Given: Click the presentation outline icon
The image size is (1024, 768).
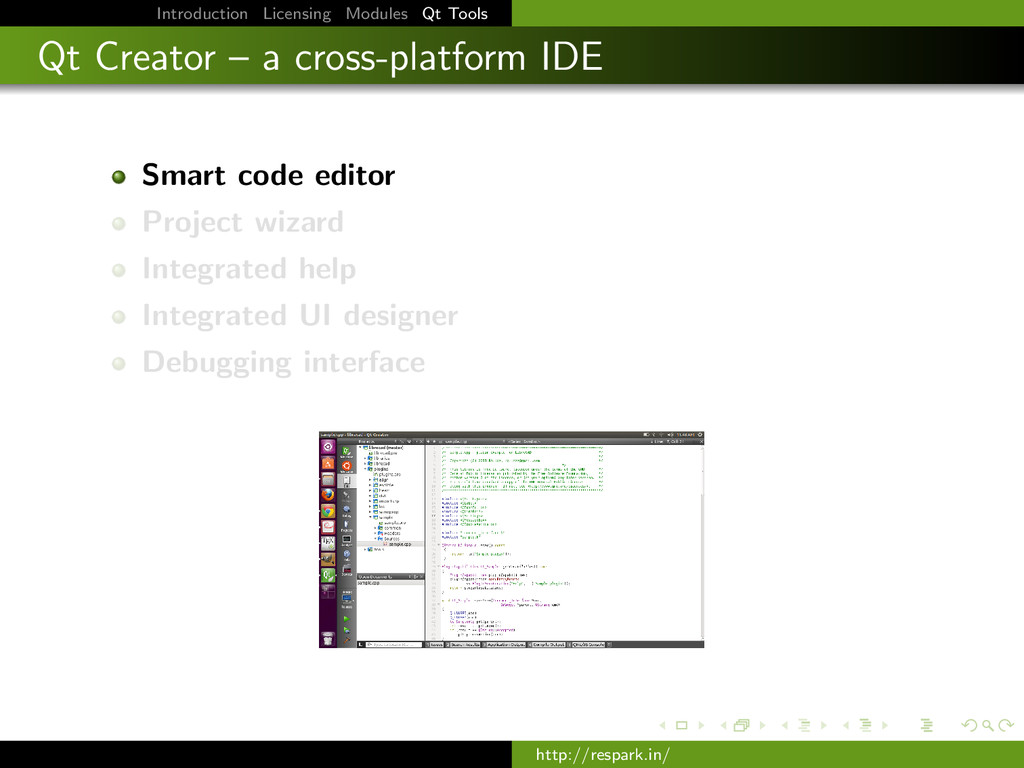Looking at the screenshot, I should click(x=926, y=725).
